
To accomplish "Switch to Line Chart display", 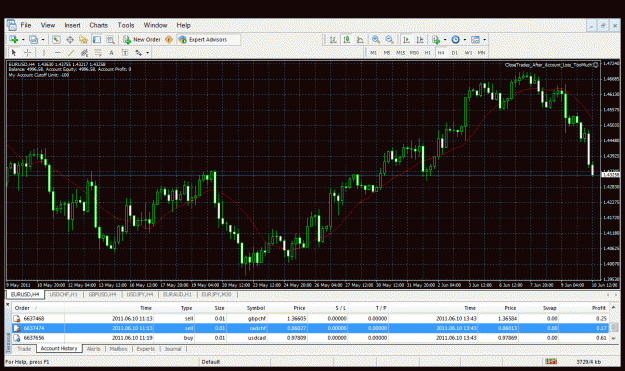I will pos(360,39).
